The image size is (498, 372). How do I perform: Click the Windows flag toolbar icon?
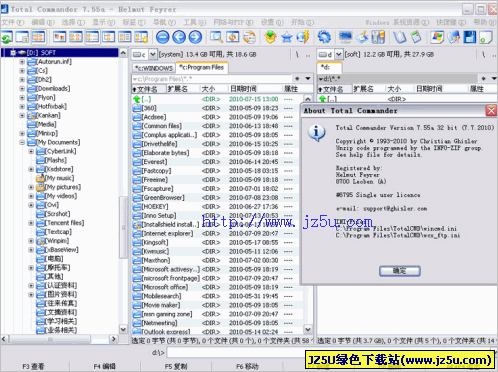(x=437, y=37)
